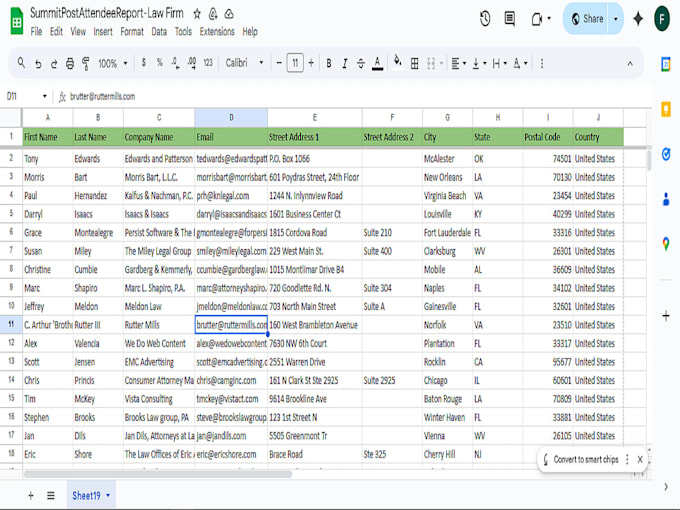Increase font size plus button
This screenshot has height=510, width=680.
tap(311, 63)
